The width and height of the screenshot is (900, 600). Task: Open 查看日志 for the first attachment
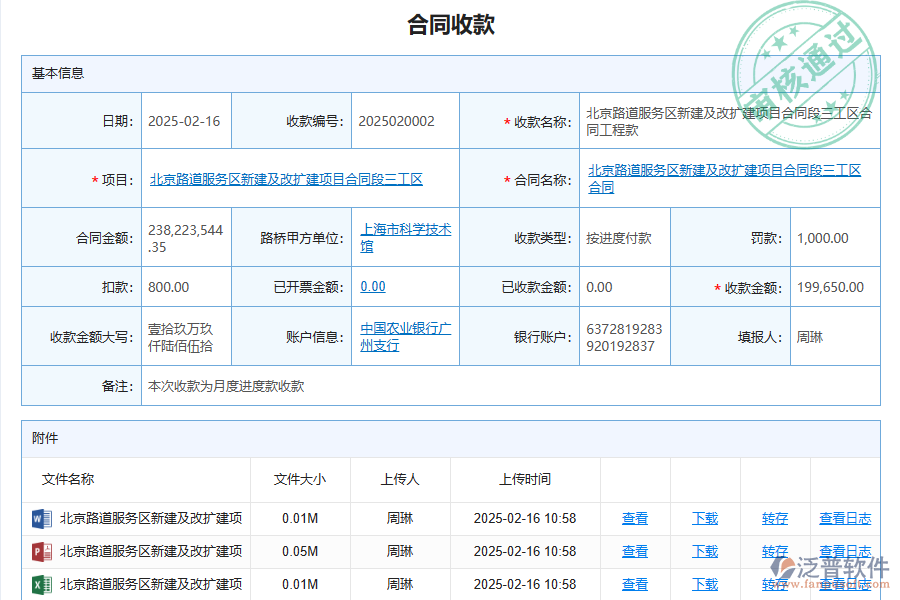point(846,519)
